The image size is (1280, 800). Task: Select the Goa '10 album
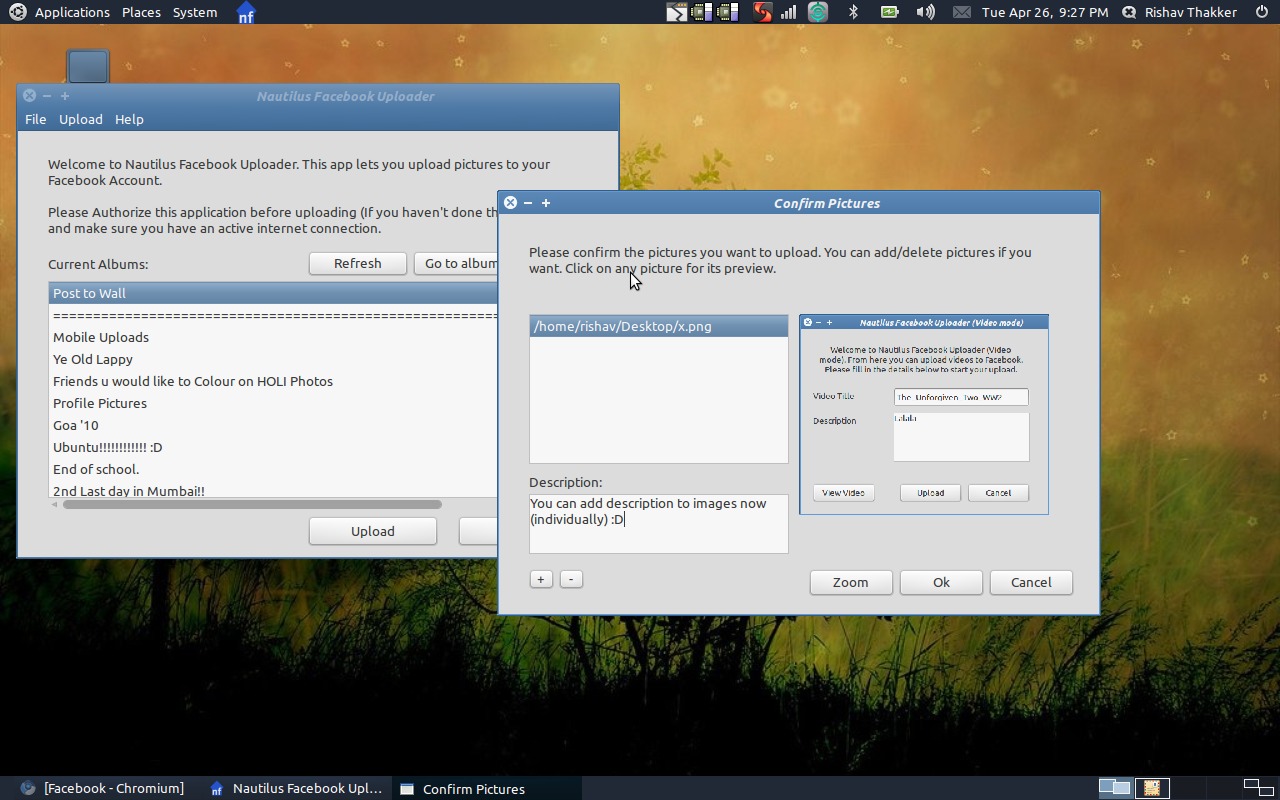[x=273, y=425]
